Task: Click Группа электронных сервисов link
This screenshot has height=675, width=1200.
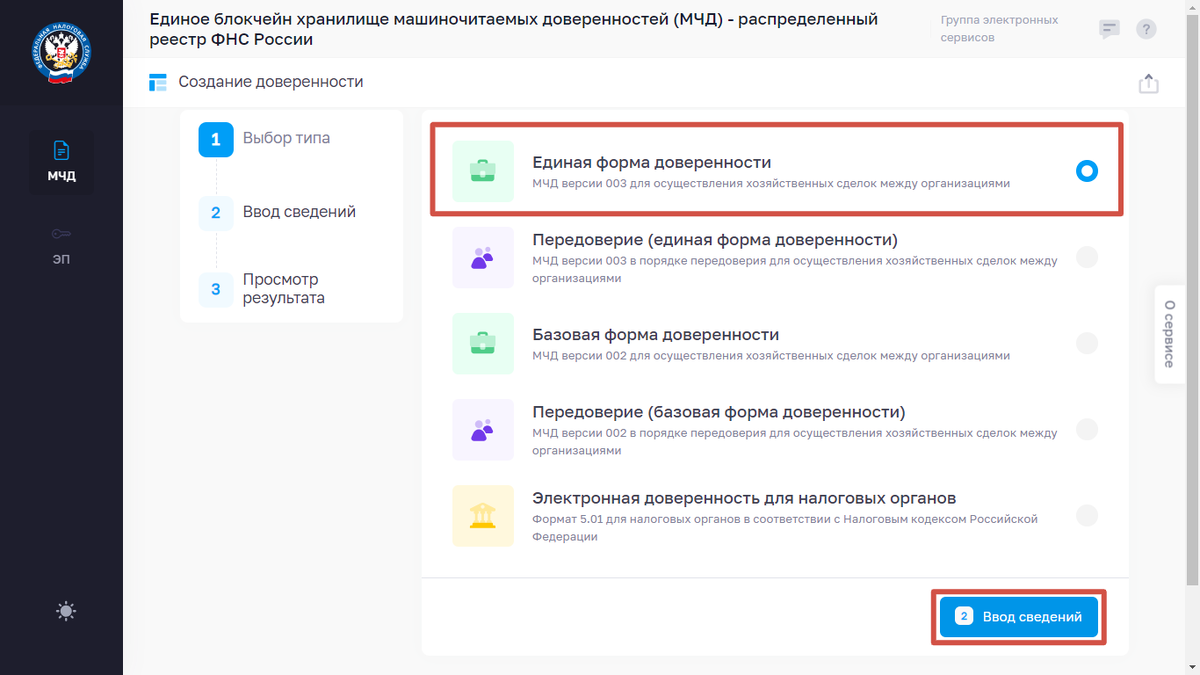Action: click(999, 29)
